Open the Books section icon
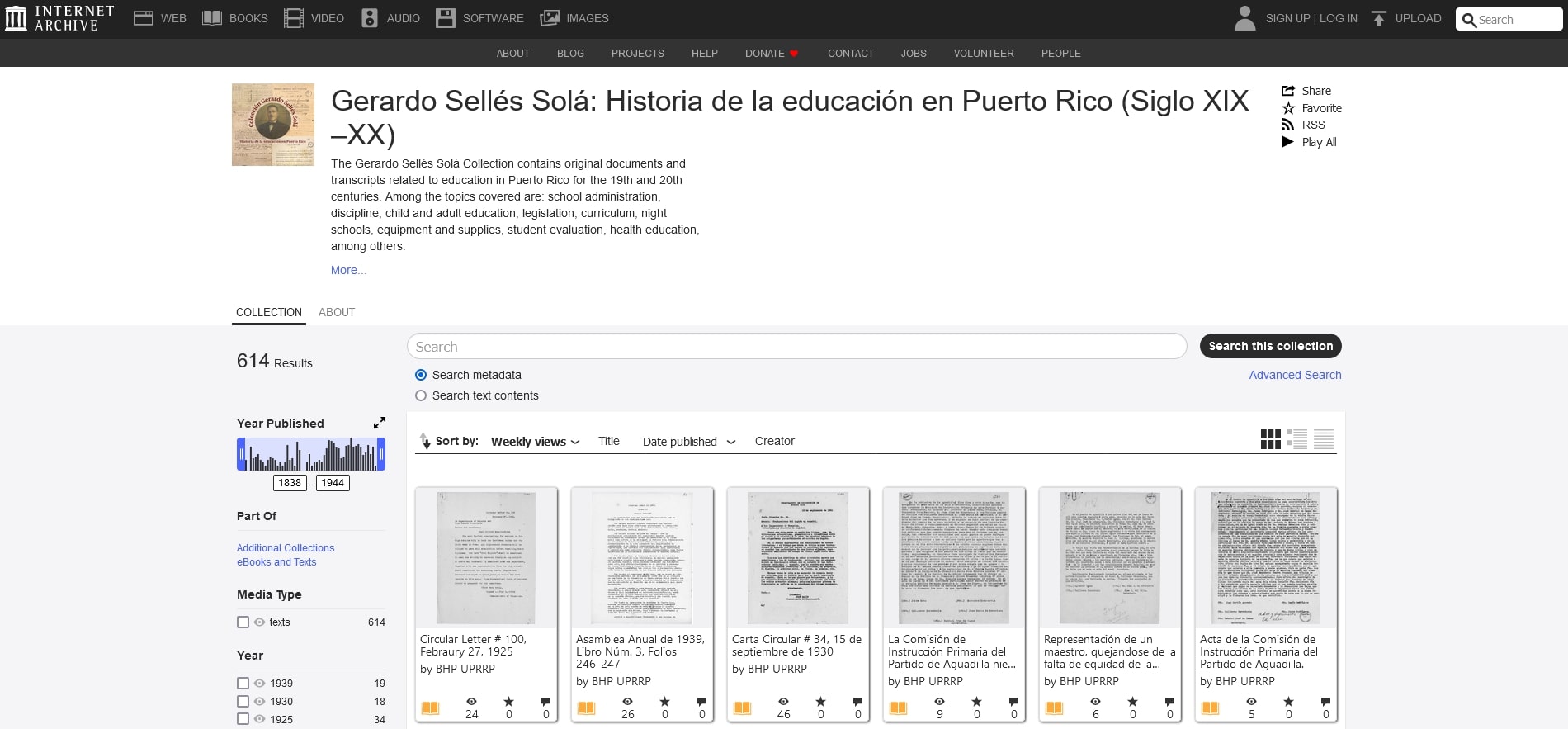Image resolution: width=1568 pixels, height=729 pixels. coord(212,18)
